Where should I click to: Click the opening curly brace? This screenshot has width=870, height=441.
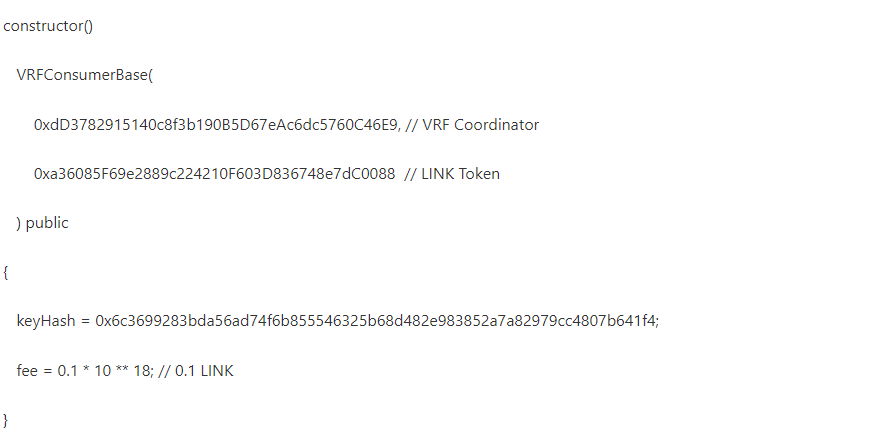pos(6,272)
